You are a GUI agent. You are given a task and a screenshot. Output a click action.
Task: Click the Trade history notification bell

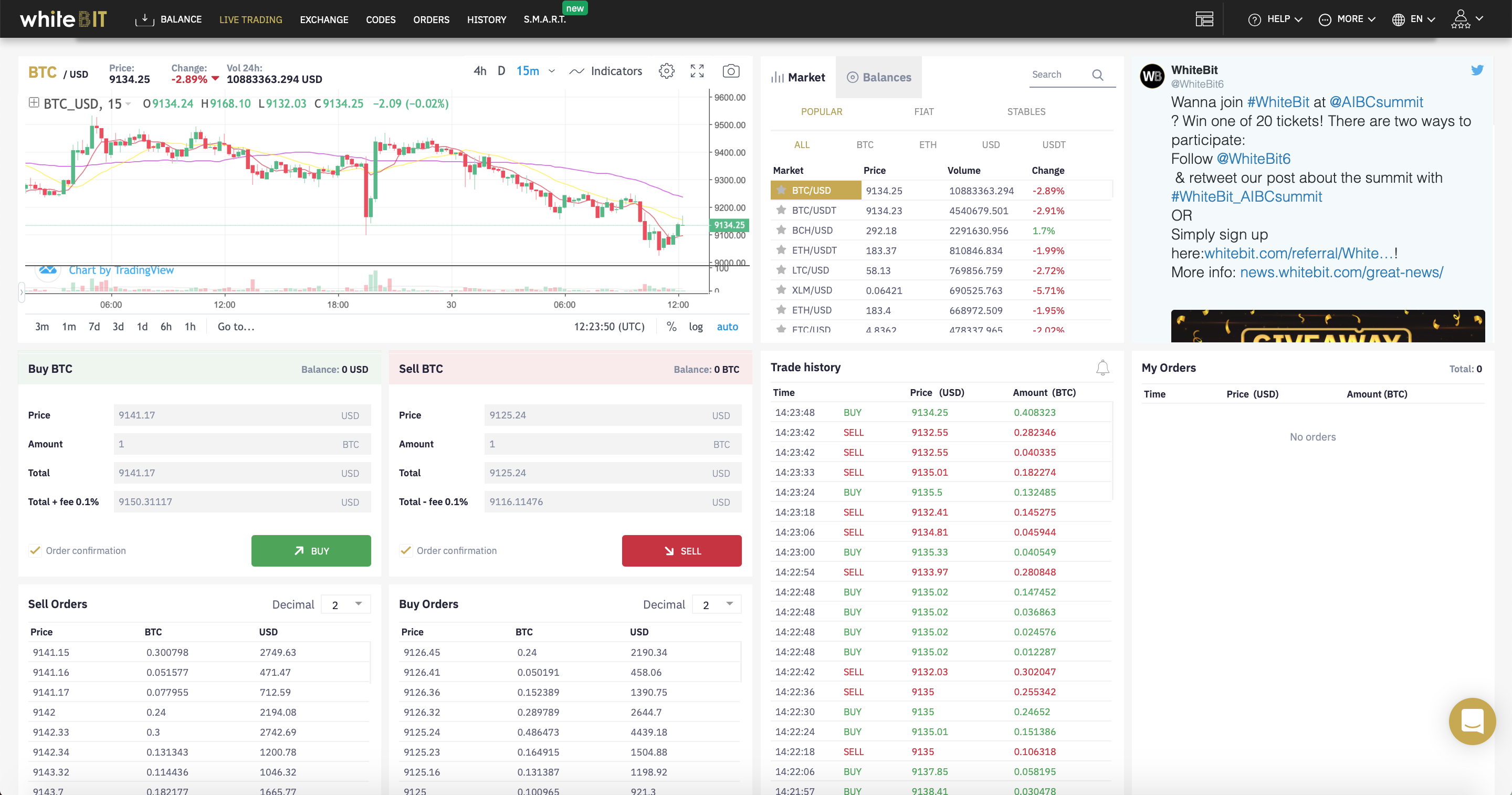[x=1103, y=367]
